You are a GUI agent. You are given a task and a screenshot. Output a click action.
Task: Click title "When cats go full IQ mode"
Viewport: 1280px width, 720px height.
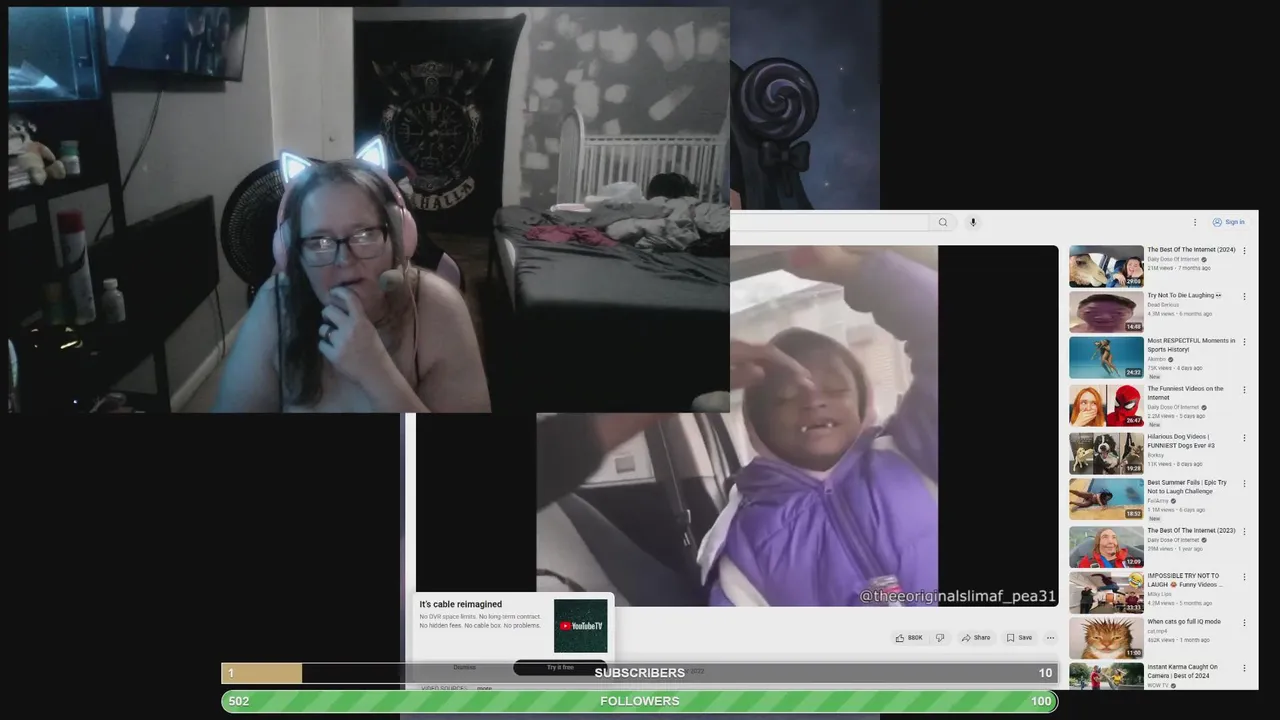point(1184,622)
